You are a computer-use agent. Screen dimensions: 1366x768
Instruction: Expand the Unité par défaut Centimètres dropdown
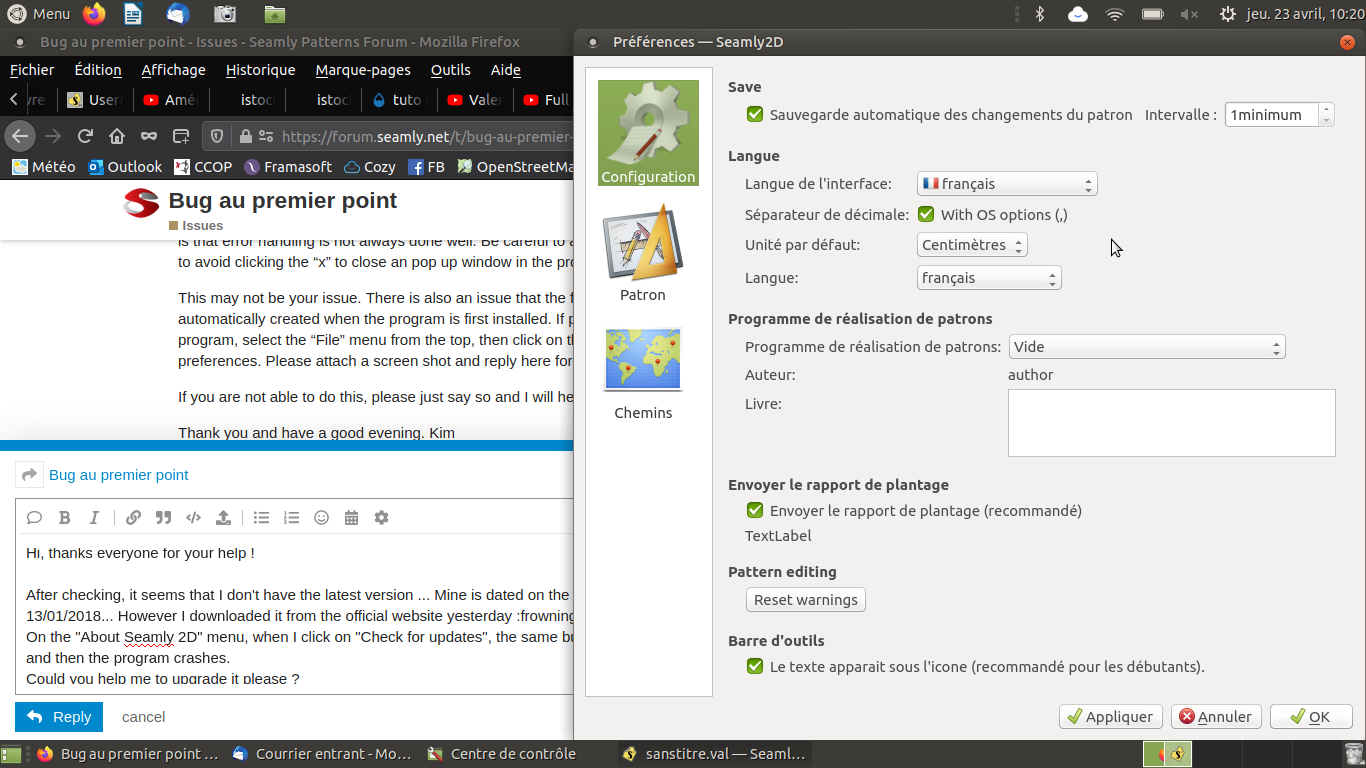971,245
